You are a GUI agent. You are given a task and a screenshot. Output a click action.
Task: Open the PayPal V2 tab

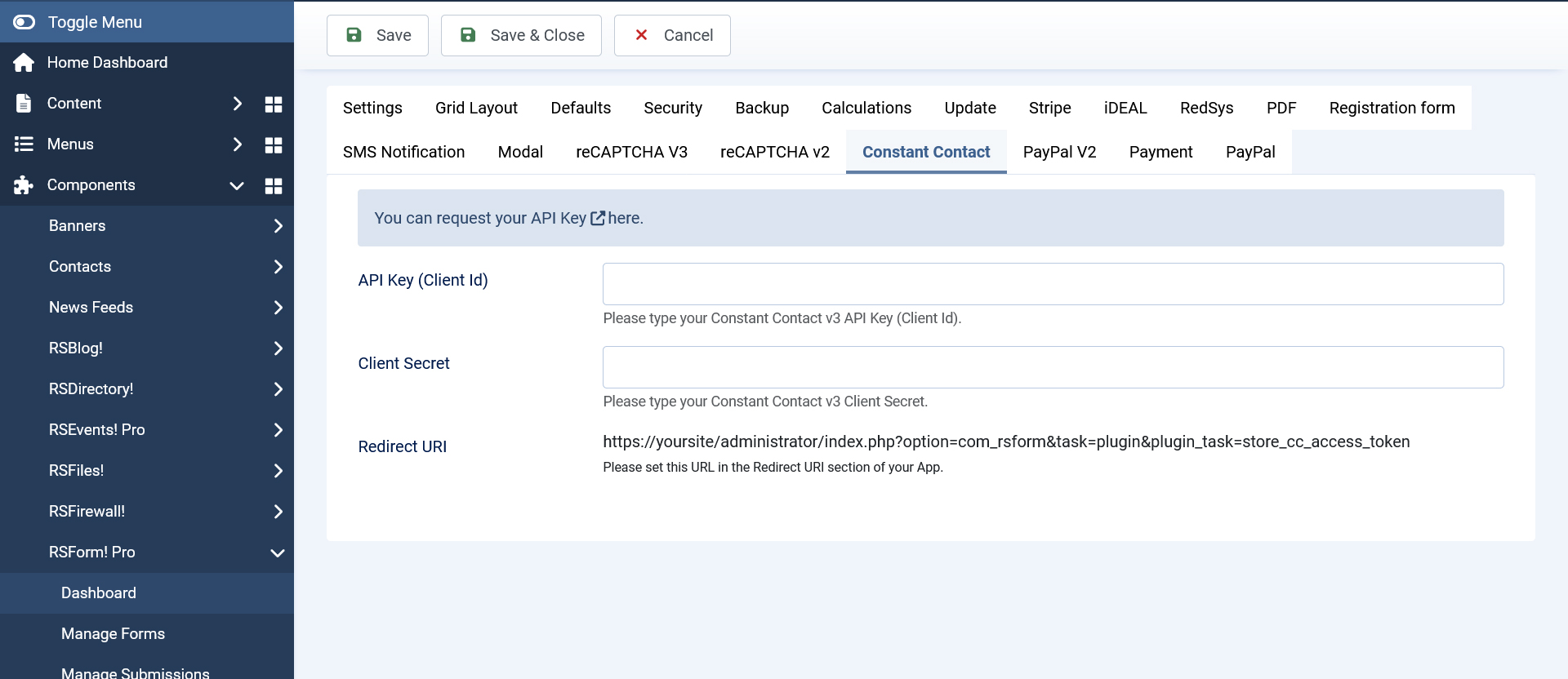click(1060, 152)
